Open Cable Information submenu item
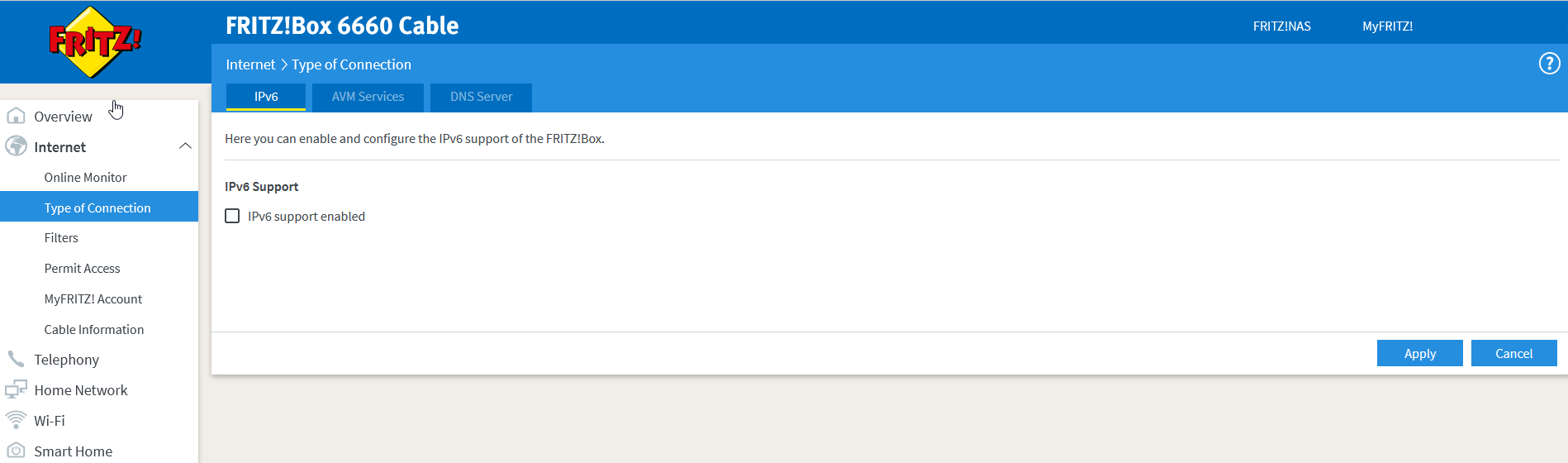This screenshot has width=1568, height=463. pos(93,329)
